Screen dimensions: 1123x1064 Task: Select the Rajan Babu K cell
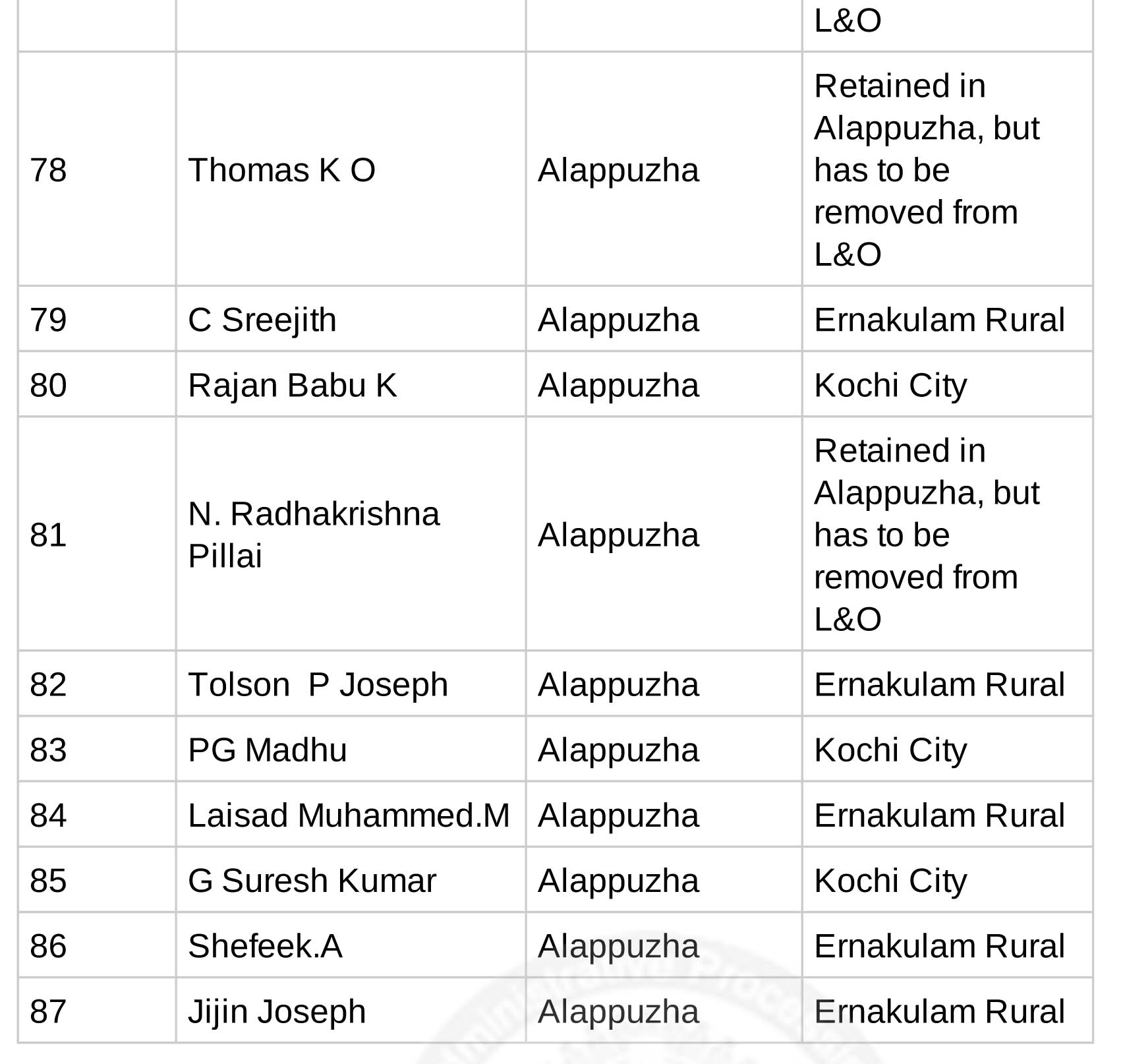(x=351, y=385)
